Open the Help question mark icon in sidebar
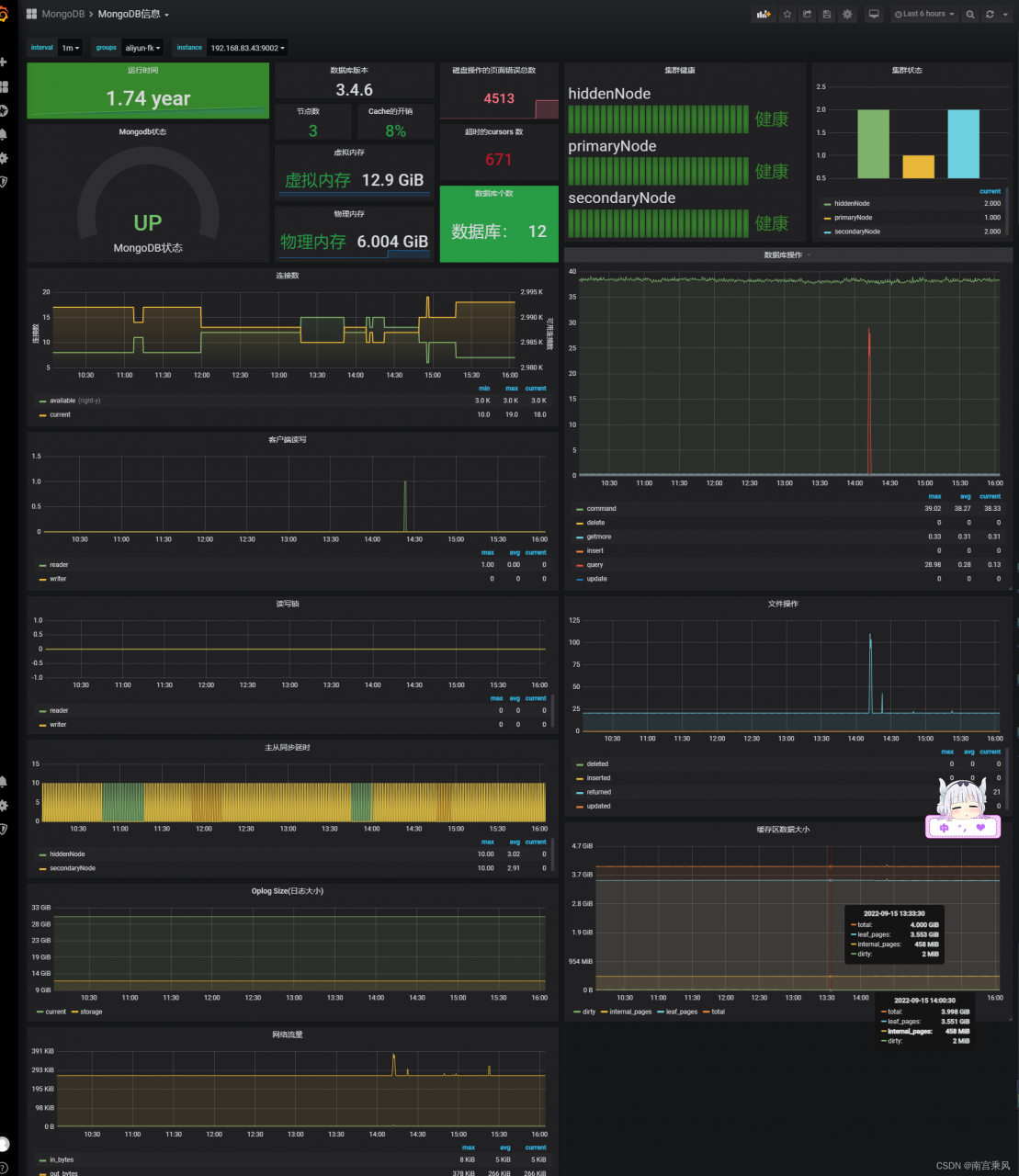Screen dimensions: 1019x1176 pos(4,1167)
